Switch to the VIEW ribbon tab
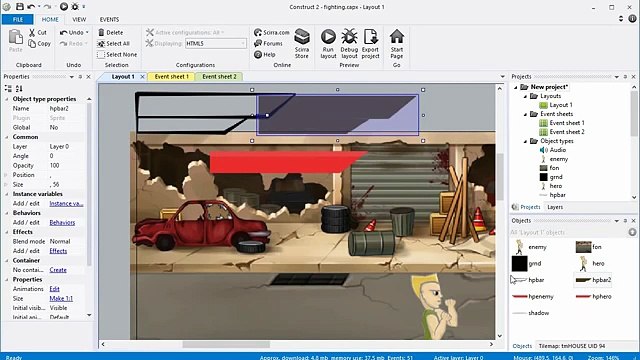This screenshot has height=360, width=640. tap(79, 19)
